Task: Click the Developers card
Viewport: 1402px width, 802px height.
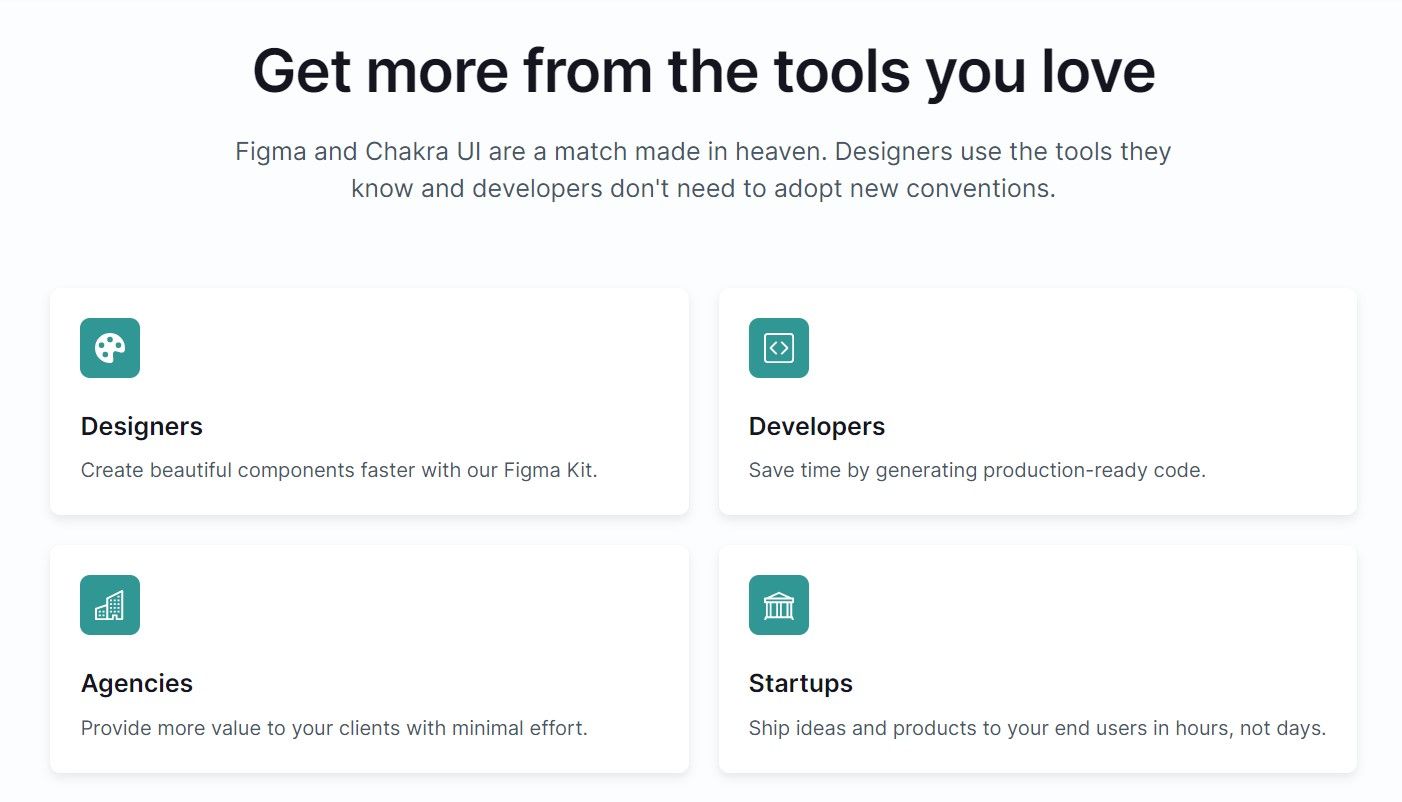Action: click(1037, 401)
